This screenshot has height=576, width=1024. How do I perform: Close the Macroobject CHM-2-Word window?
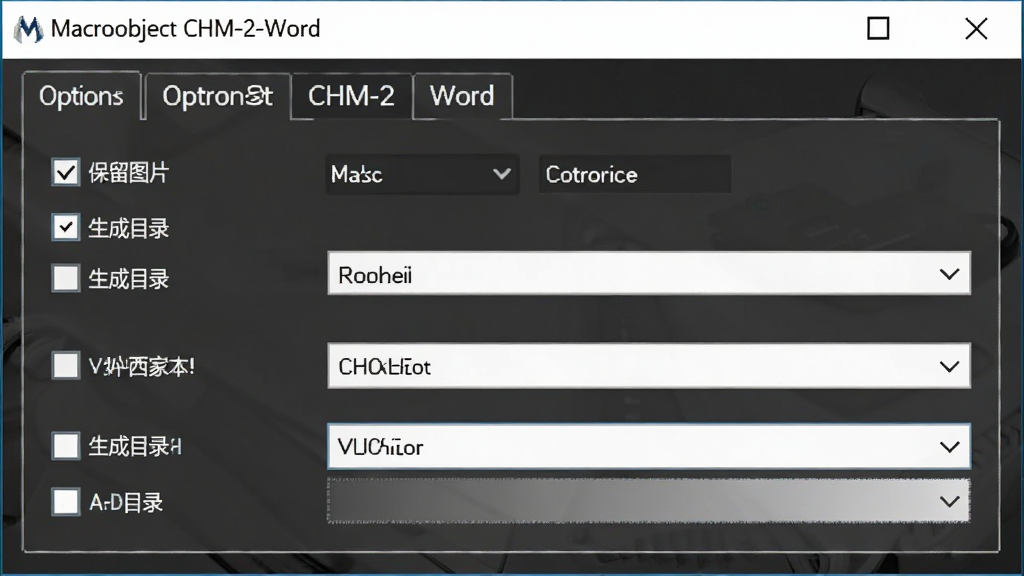[x=976, y=29]
